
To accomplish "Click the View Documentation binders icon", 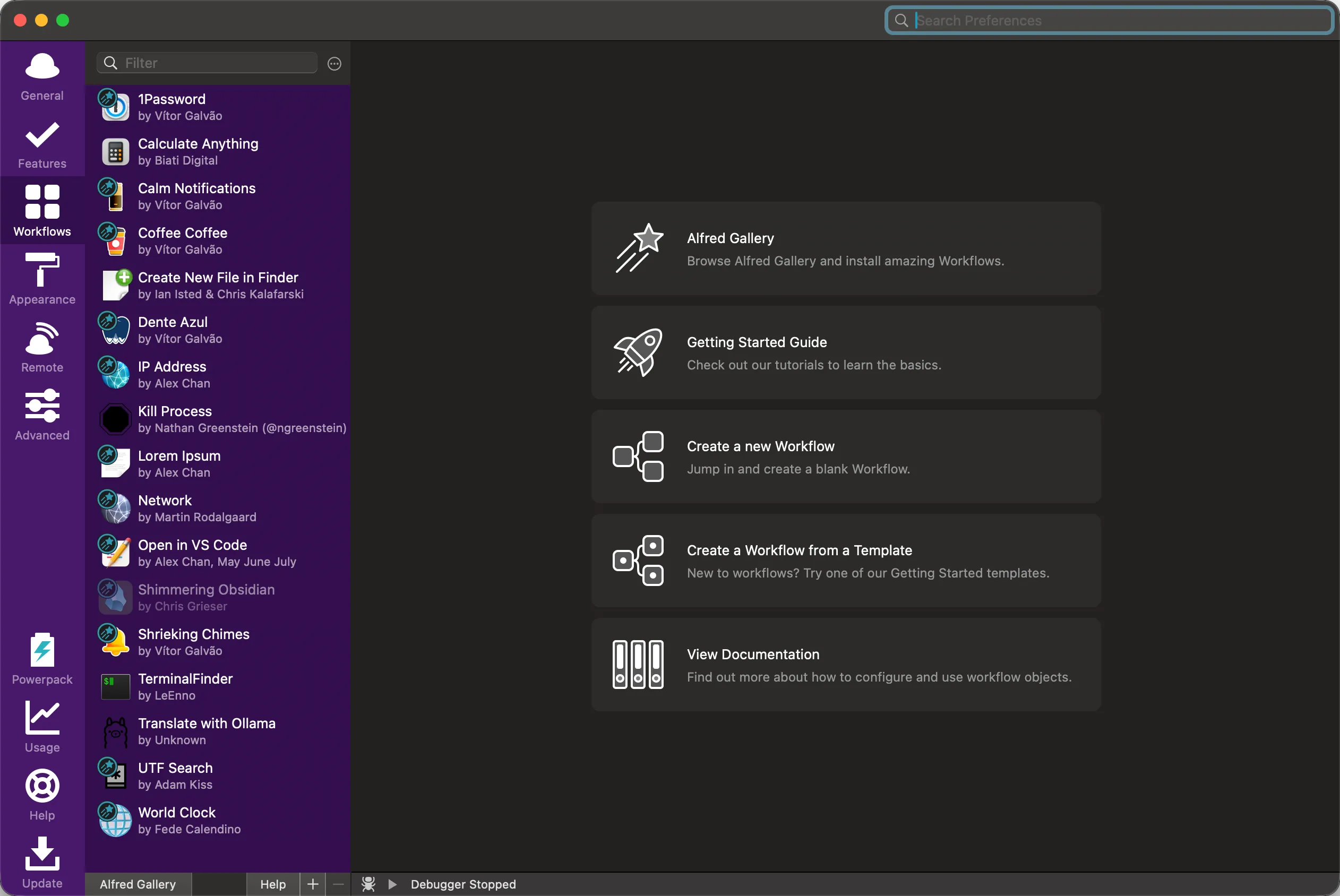I will click(x=638, y=665).
